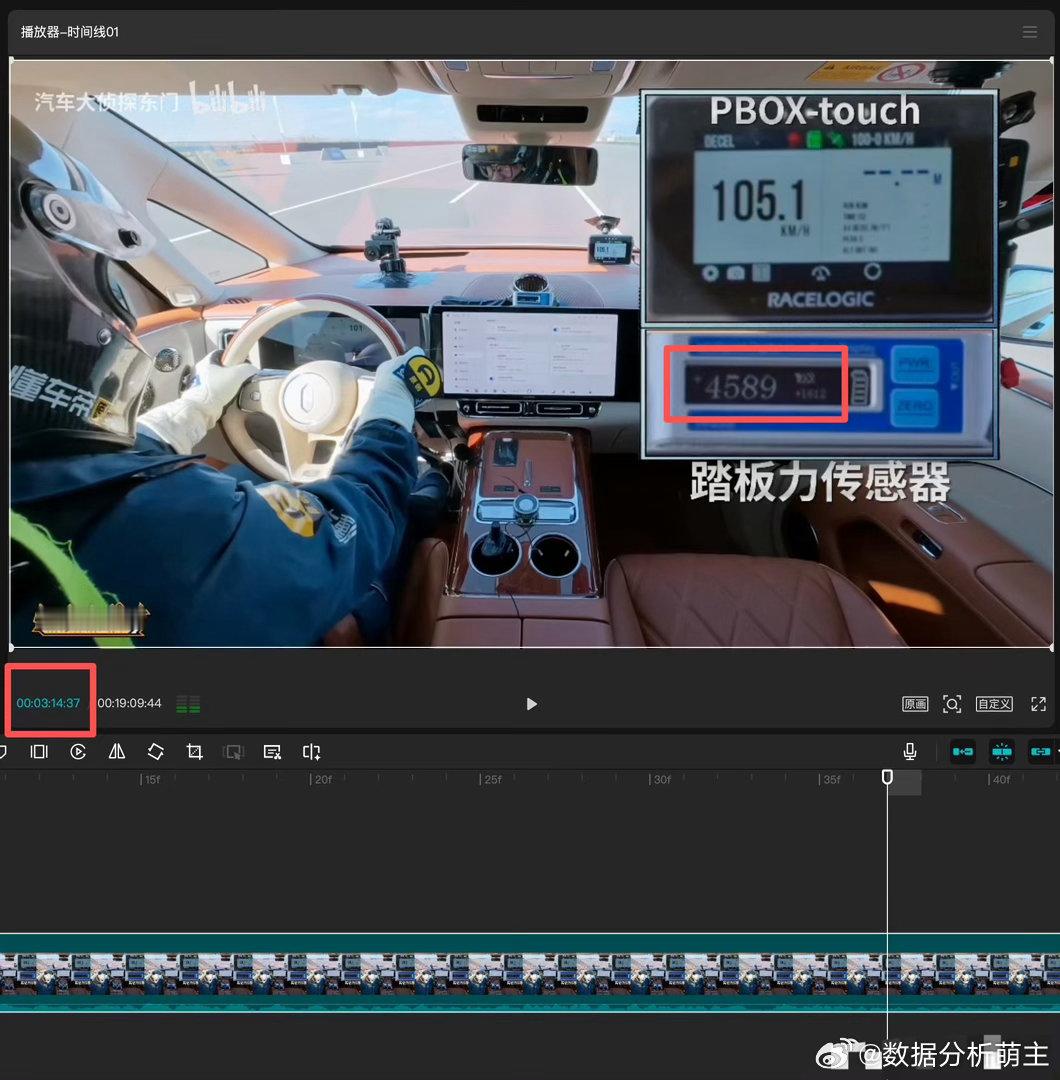Click the 40f mark on timeline ruler
This screenshot has width=1060, height=1080.
(x=1000, y=780)
